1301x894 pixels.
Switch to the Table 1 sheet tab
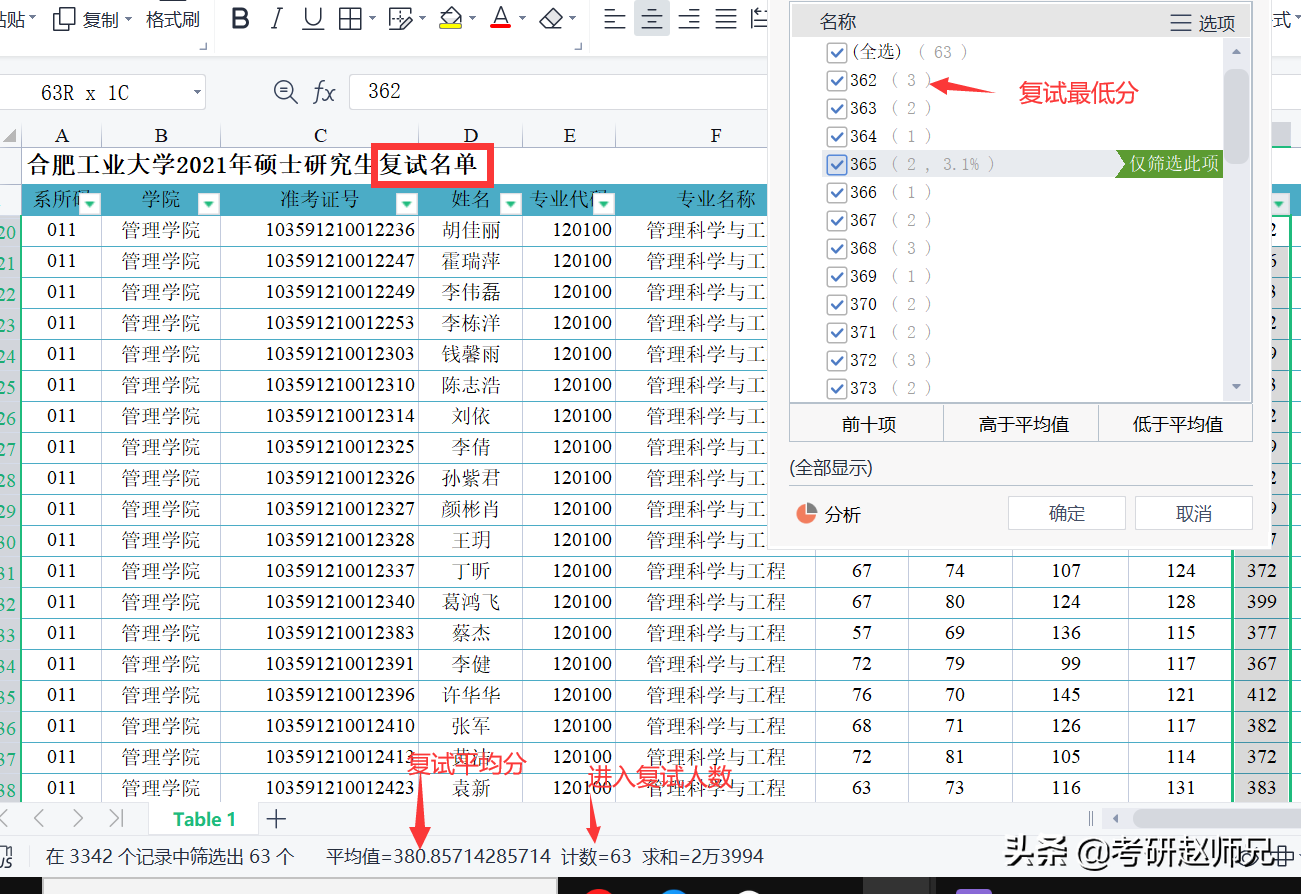[202, 818]
